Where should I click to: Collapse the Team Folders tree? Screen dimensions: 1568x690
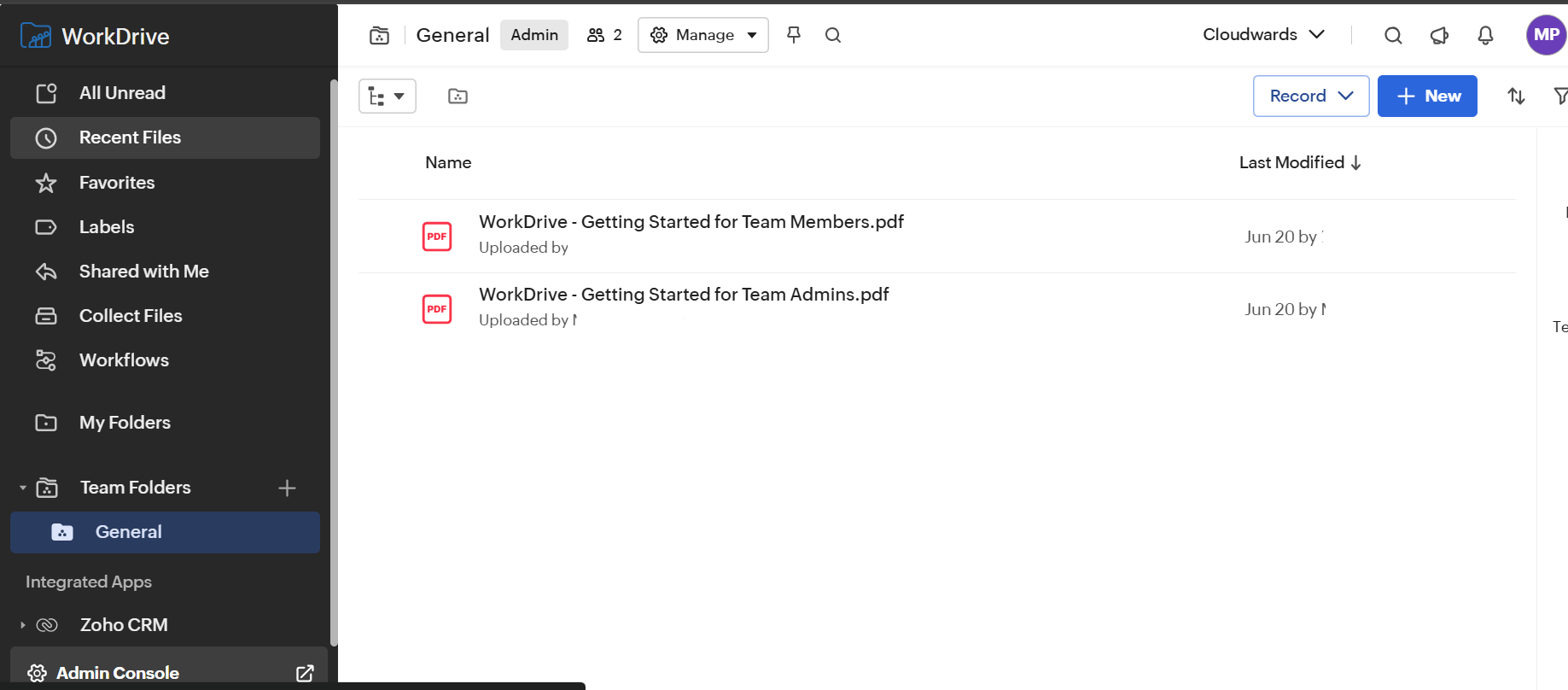tap(23, 488)
